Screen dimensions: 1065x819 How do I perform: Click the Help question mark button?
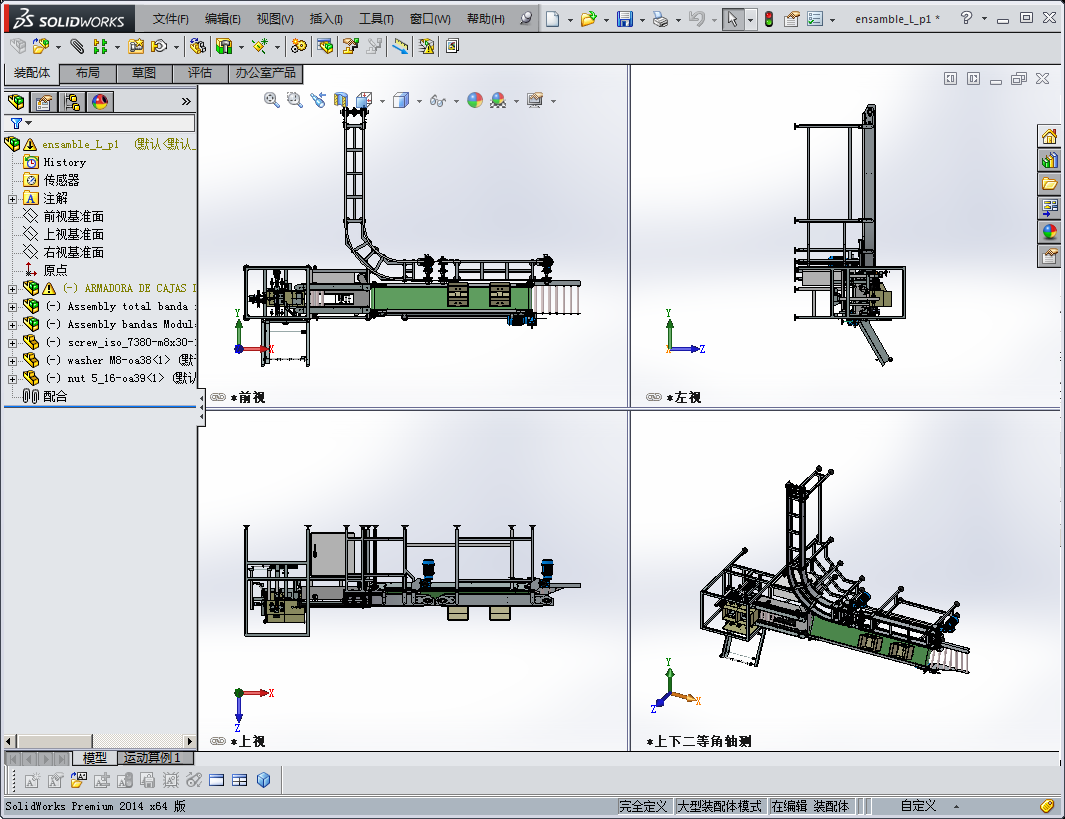point(967,18)
